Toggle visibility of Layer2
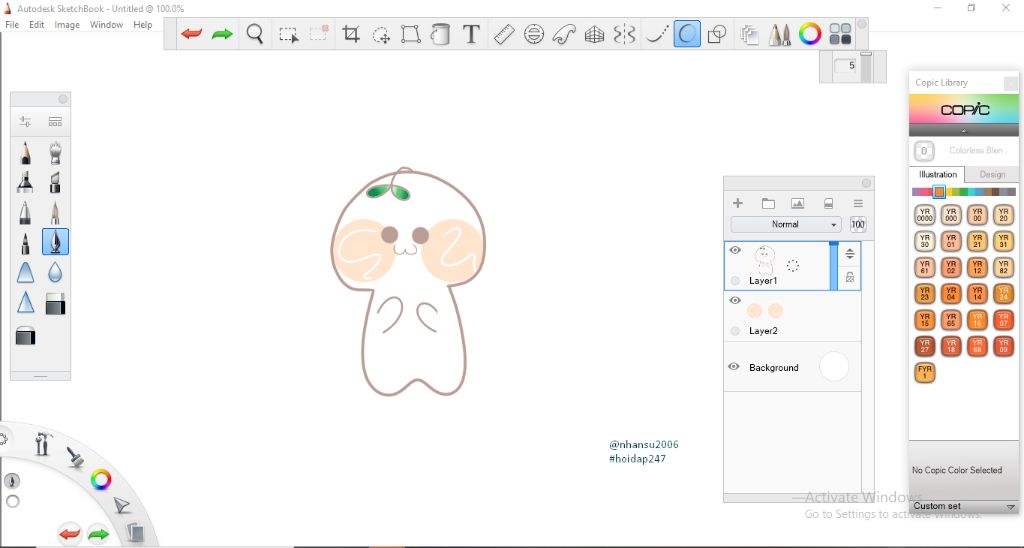Viewport: 1024px width, 548px height. tap(735, 300)
